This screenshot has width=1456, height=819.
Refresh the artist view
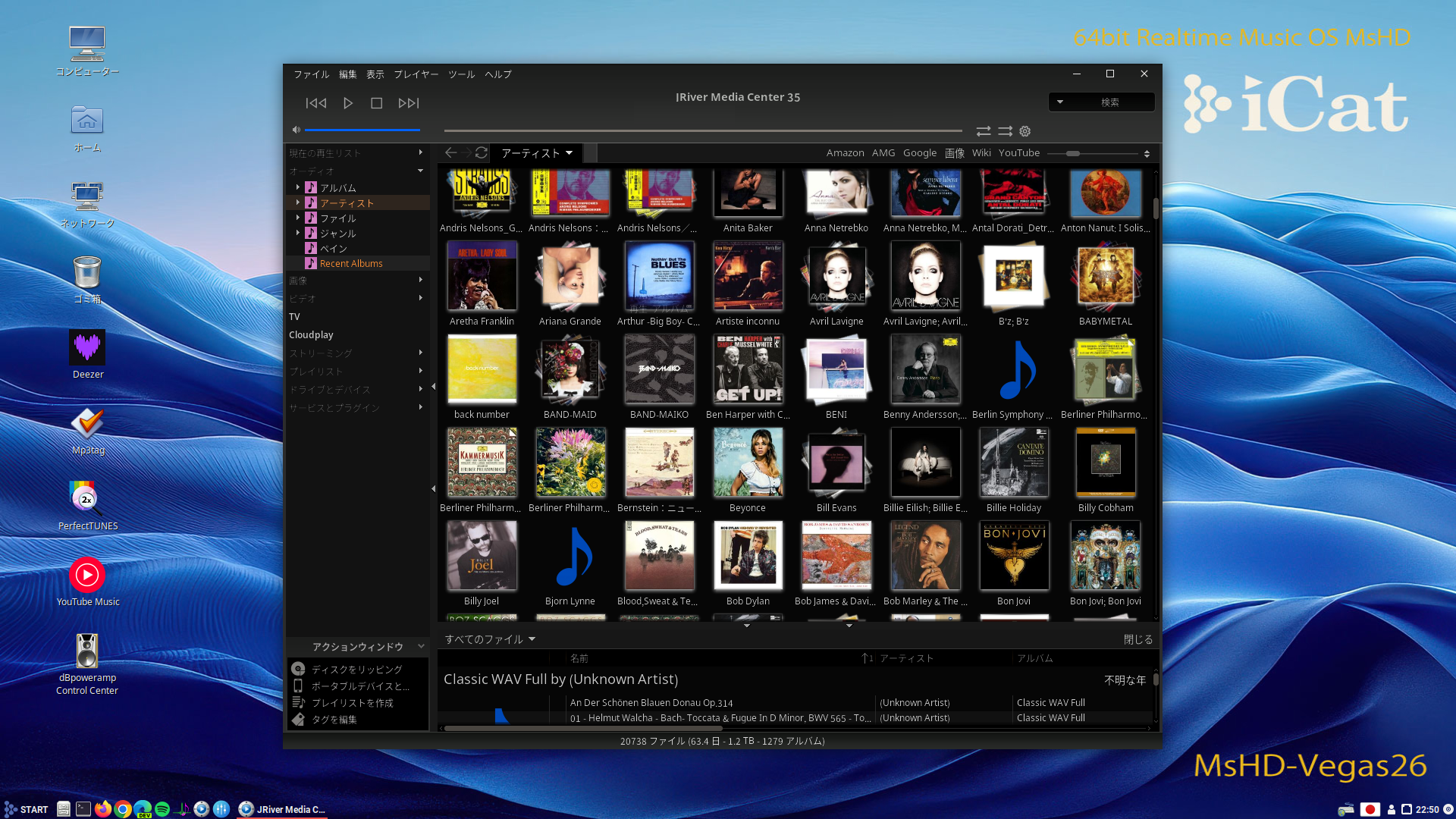click(x=482, y=152)
